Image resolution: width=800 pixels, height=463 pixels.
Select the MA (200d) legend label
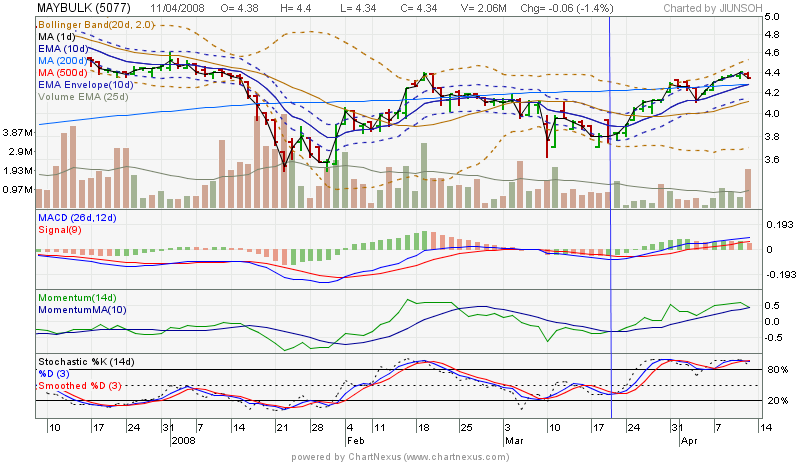point(62,61)
